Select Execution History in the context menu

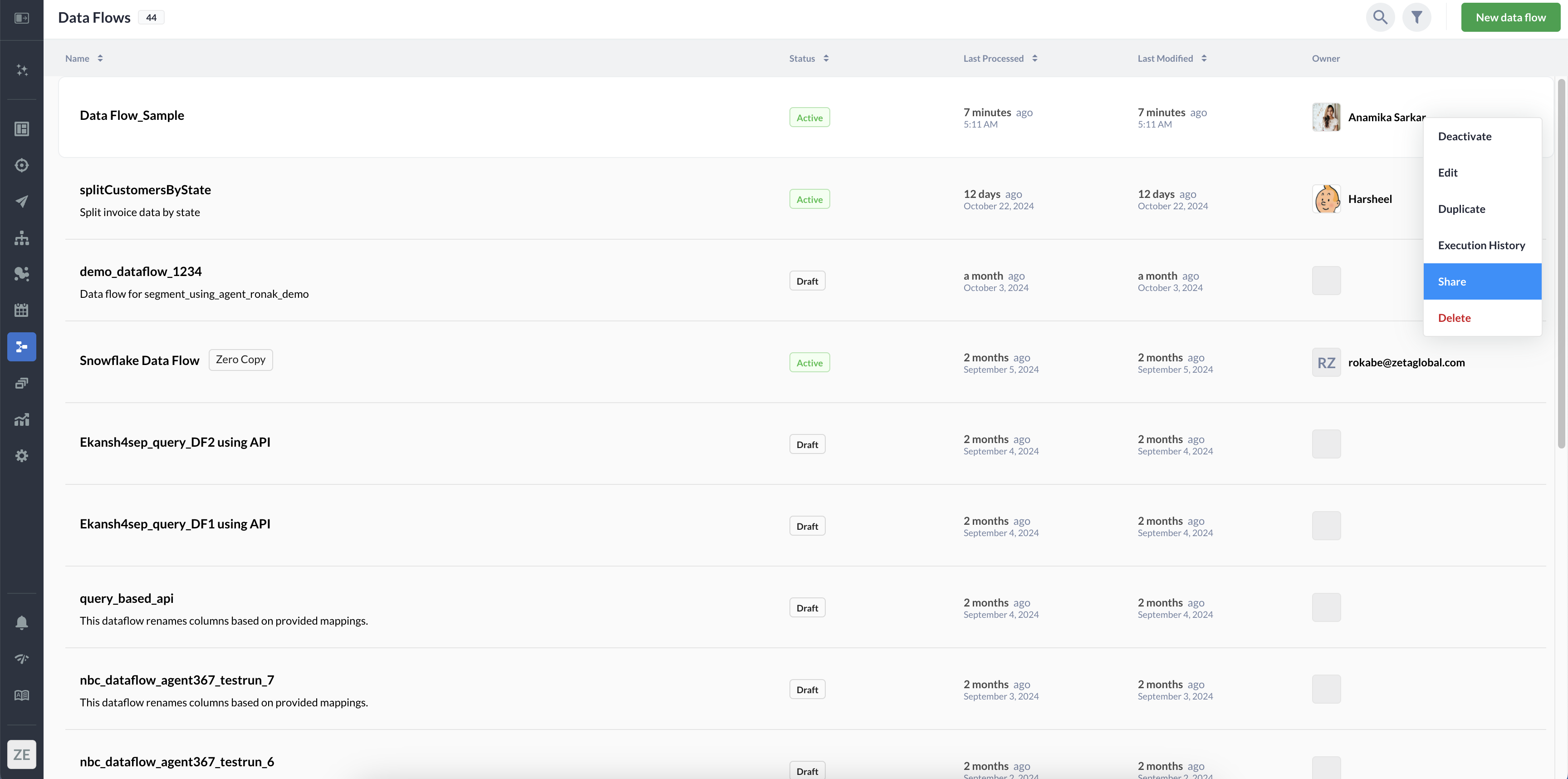1481,246
